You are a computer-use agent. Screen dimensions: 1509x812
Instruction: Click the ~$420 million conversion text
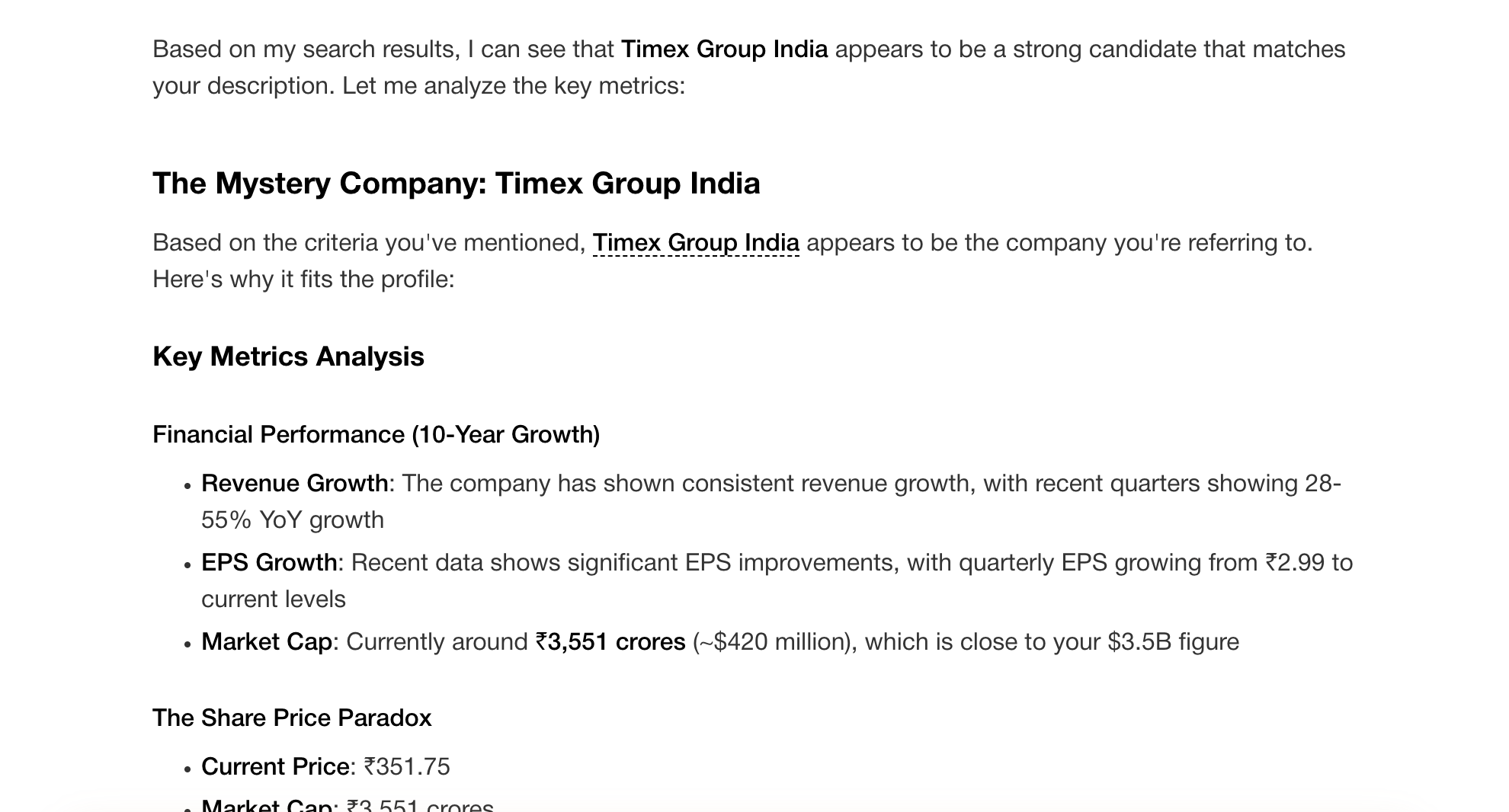771,642
